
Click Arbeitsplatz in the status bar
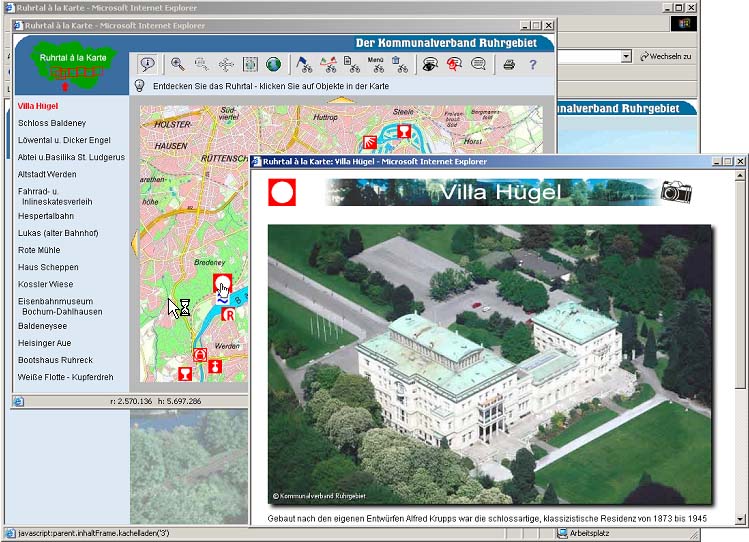584,533
